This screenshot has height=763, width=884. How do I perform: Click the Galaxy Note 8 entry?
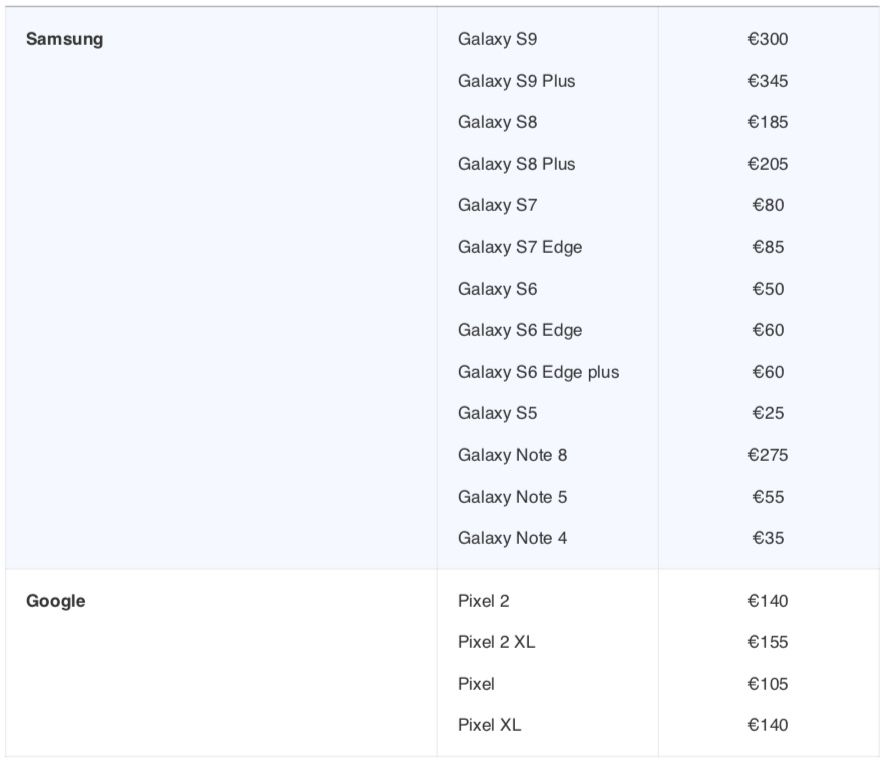click(512, 455)
